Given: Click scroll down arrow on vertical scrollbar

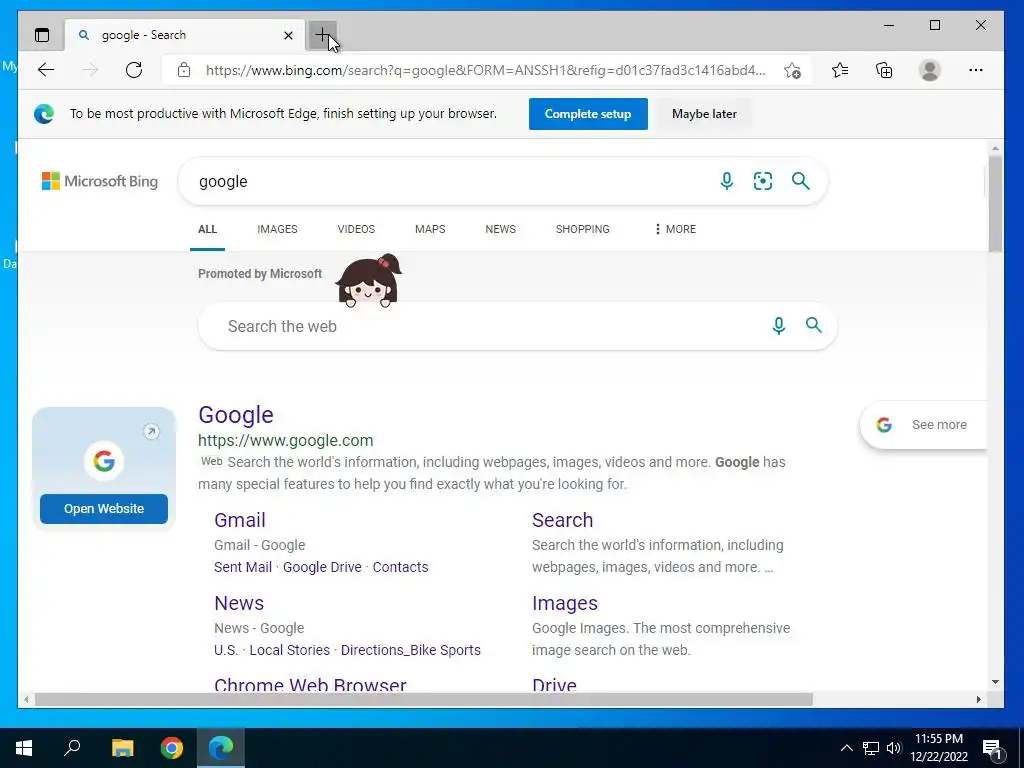Looking at the screenshot, I should 995,682.
